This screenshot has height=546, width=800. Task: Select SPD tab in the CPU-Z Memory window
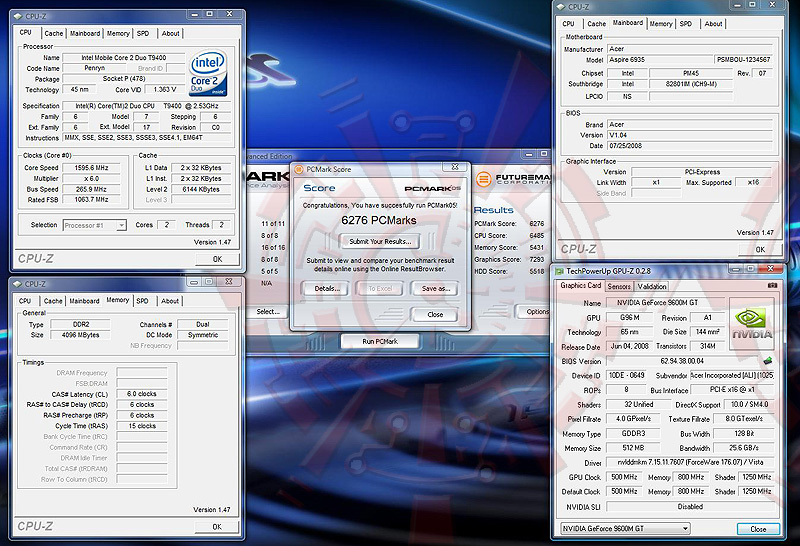[x=142, y=301]
